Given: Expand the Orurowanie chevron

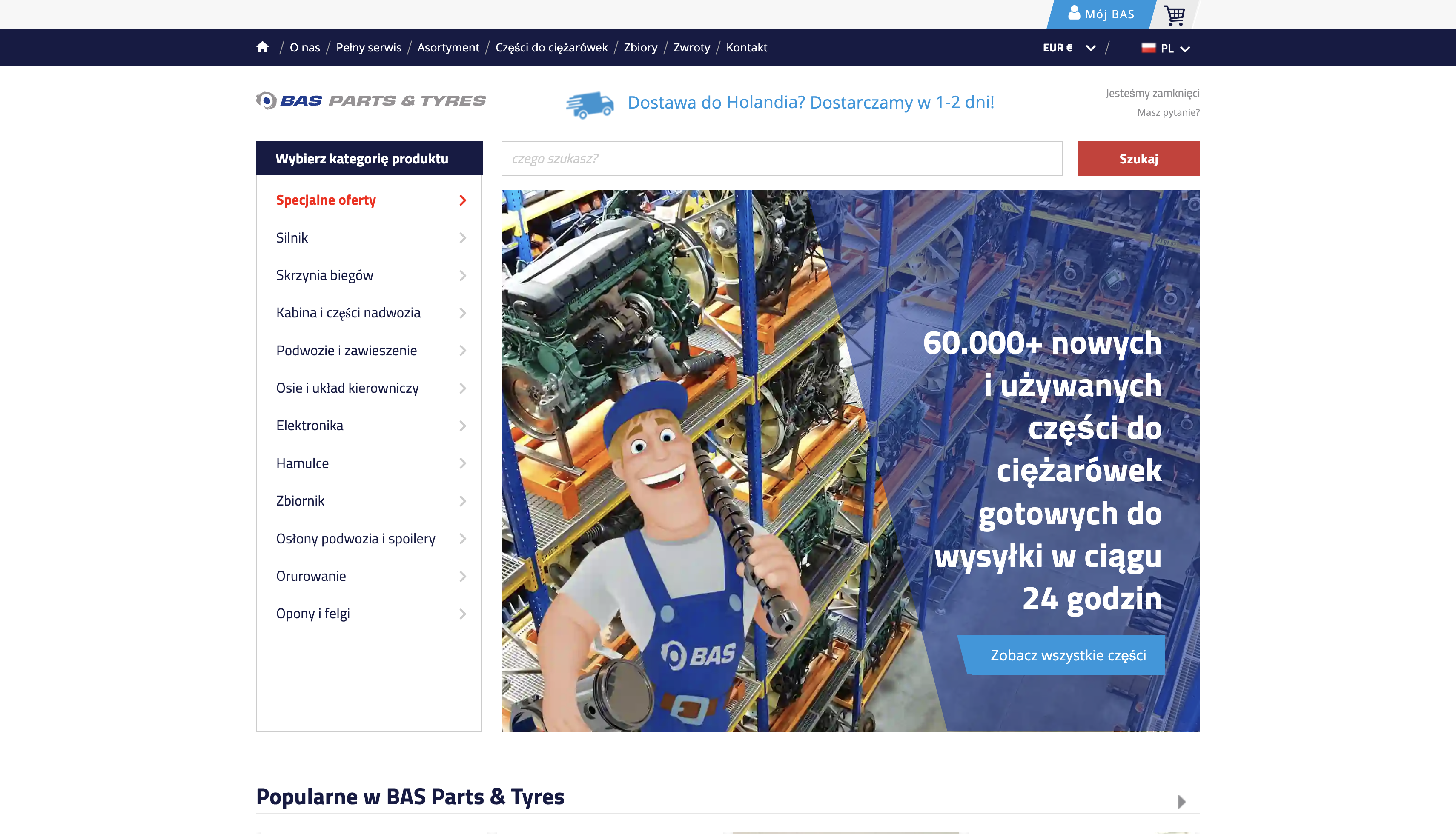Looking at the screenshot, I should click(x=463, y=576).
